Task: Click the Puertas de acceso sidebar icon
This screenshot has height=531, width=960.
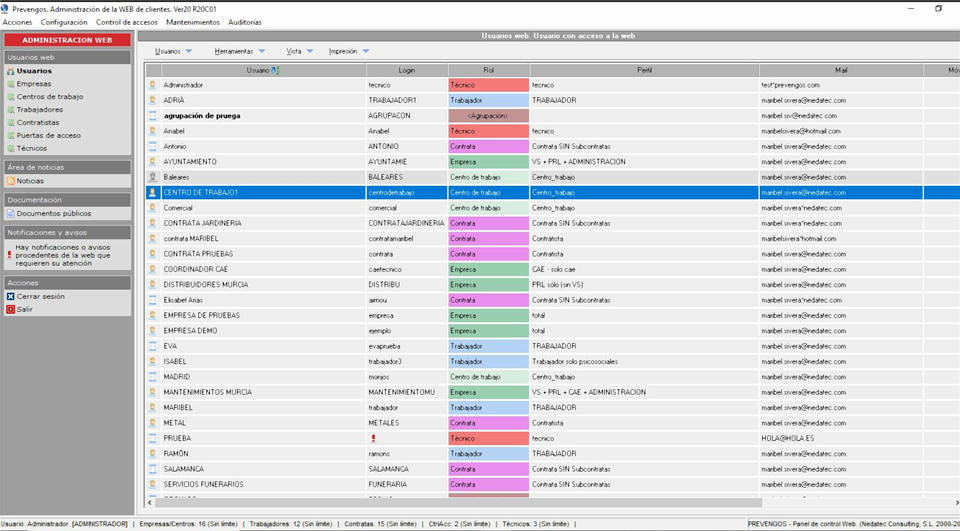Action: point(10,135)
